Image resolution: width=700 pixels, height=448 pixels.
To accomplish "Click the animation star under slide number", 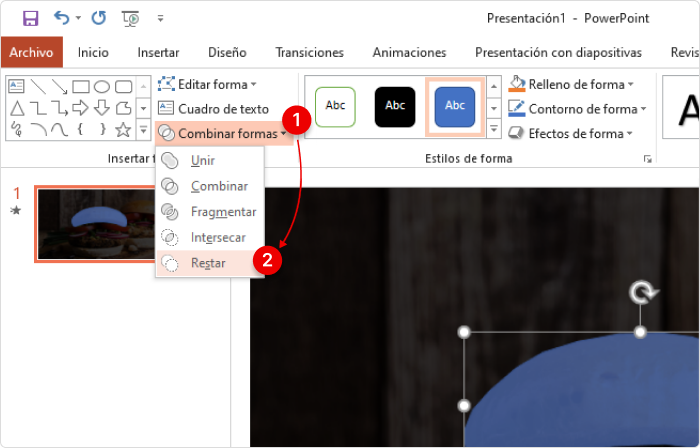I will point(16,210).
